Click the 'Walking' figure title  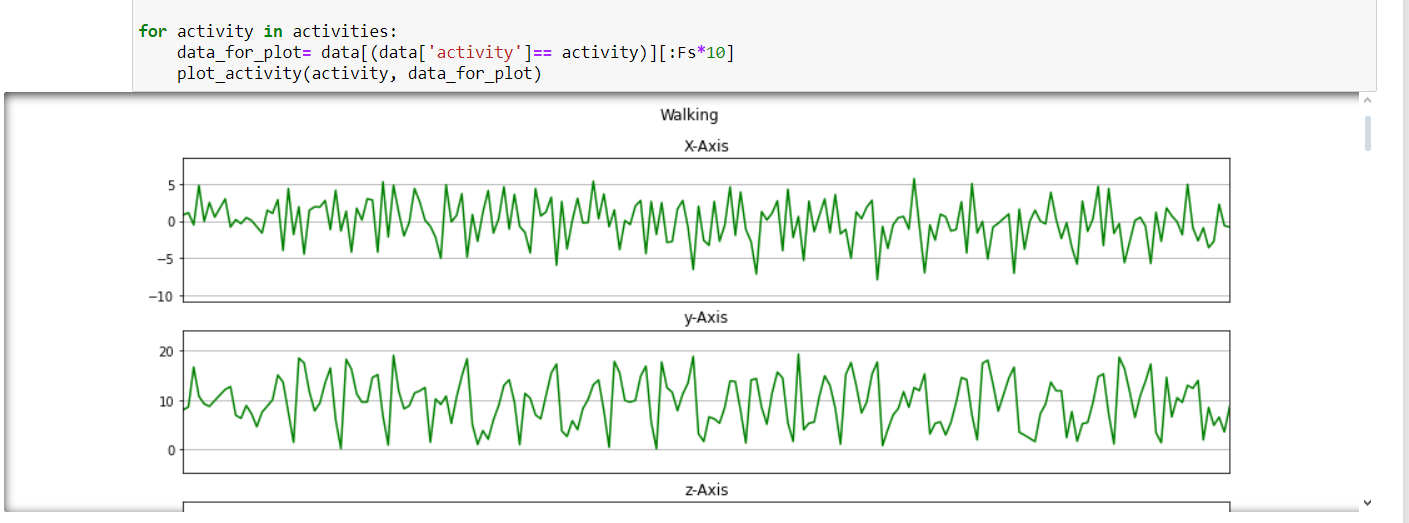tap(689, 115)
